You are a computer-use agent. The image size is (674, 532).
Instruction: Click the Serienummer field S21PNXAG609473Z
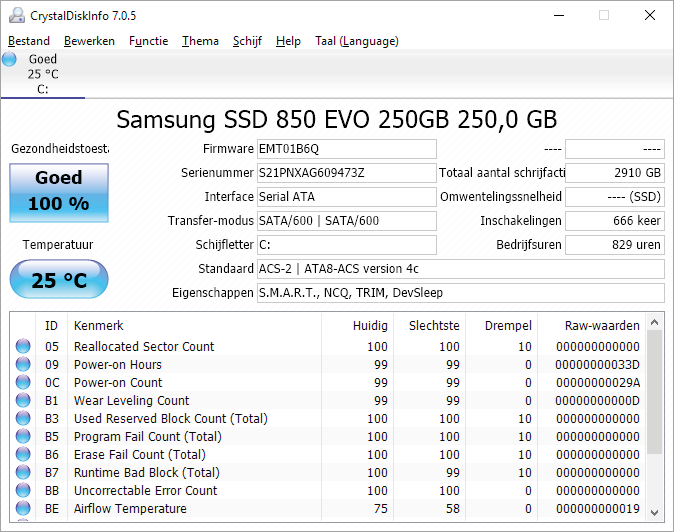pos(347,173)
